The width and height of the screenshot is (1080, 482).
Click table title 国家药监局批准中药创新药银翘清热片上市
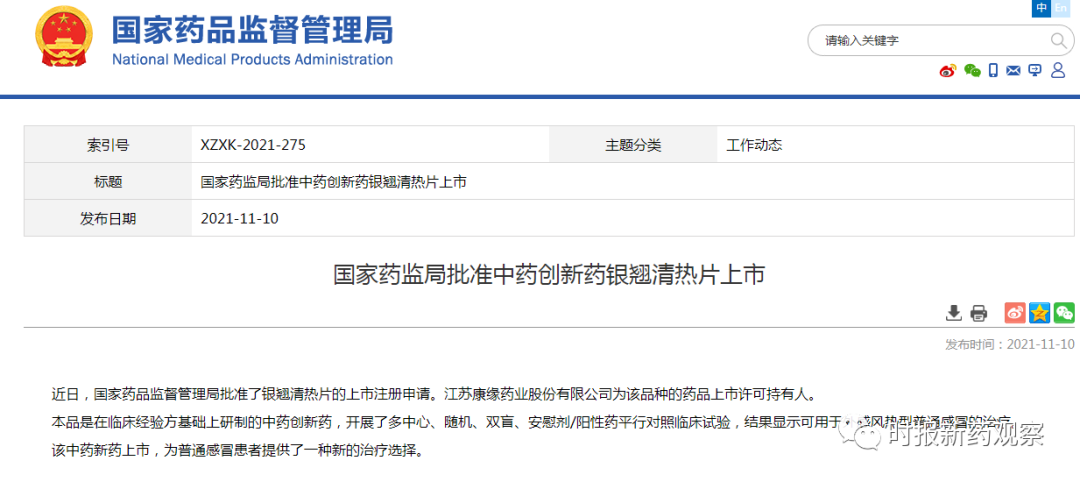pos(334,182)
